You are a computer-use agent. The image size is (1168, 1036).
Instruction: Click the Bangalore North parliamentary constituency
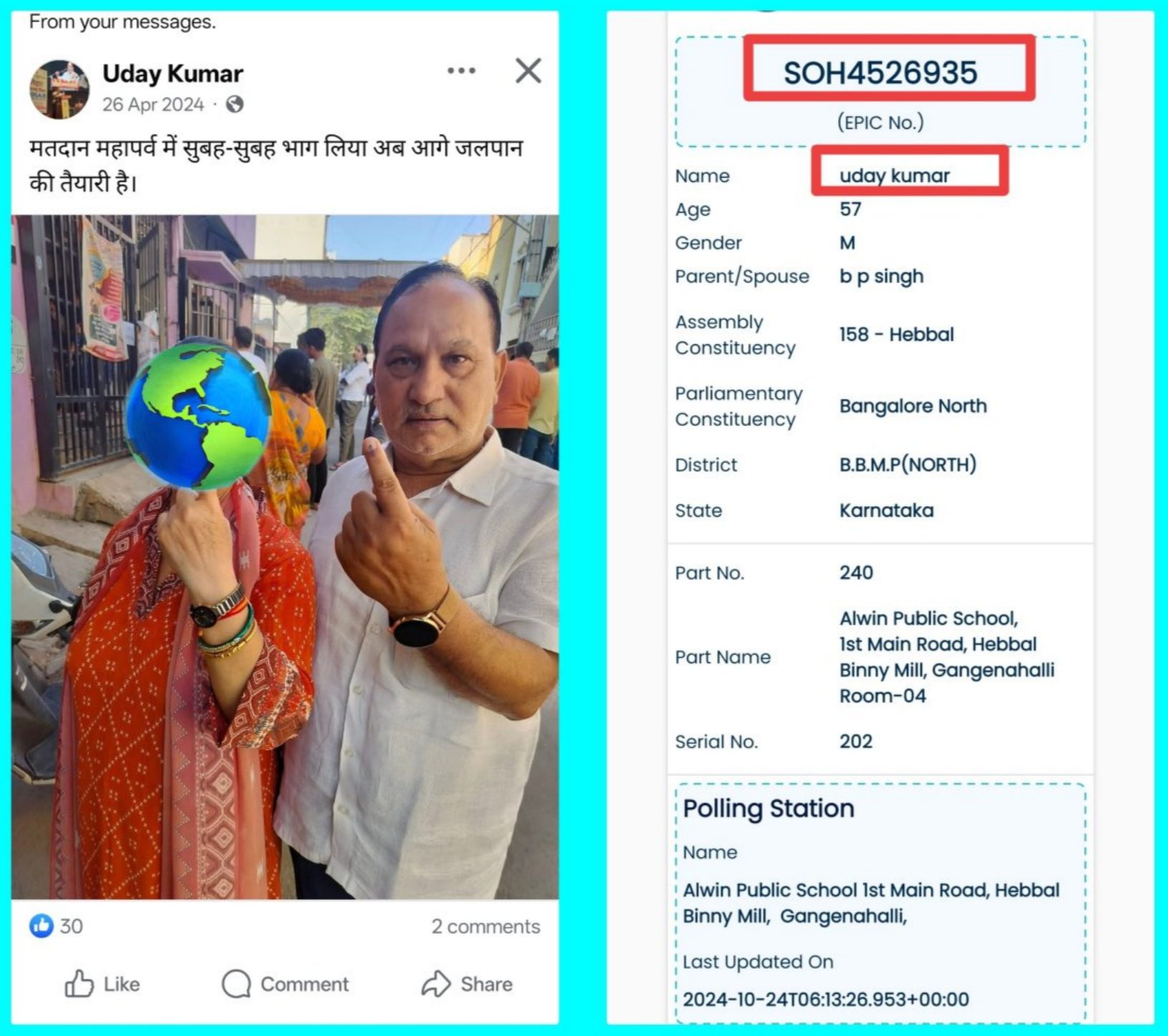pyautogui.click(x=913, y=406)
